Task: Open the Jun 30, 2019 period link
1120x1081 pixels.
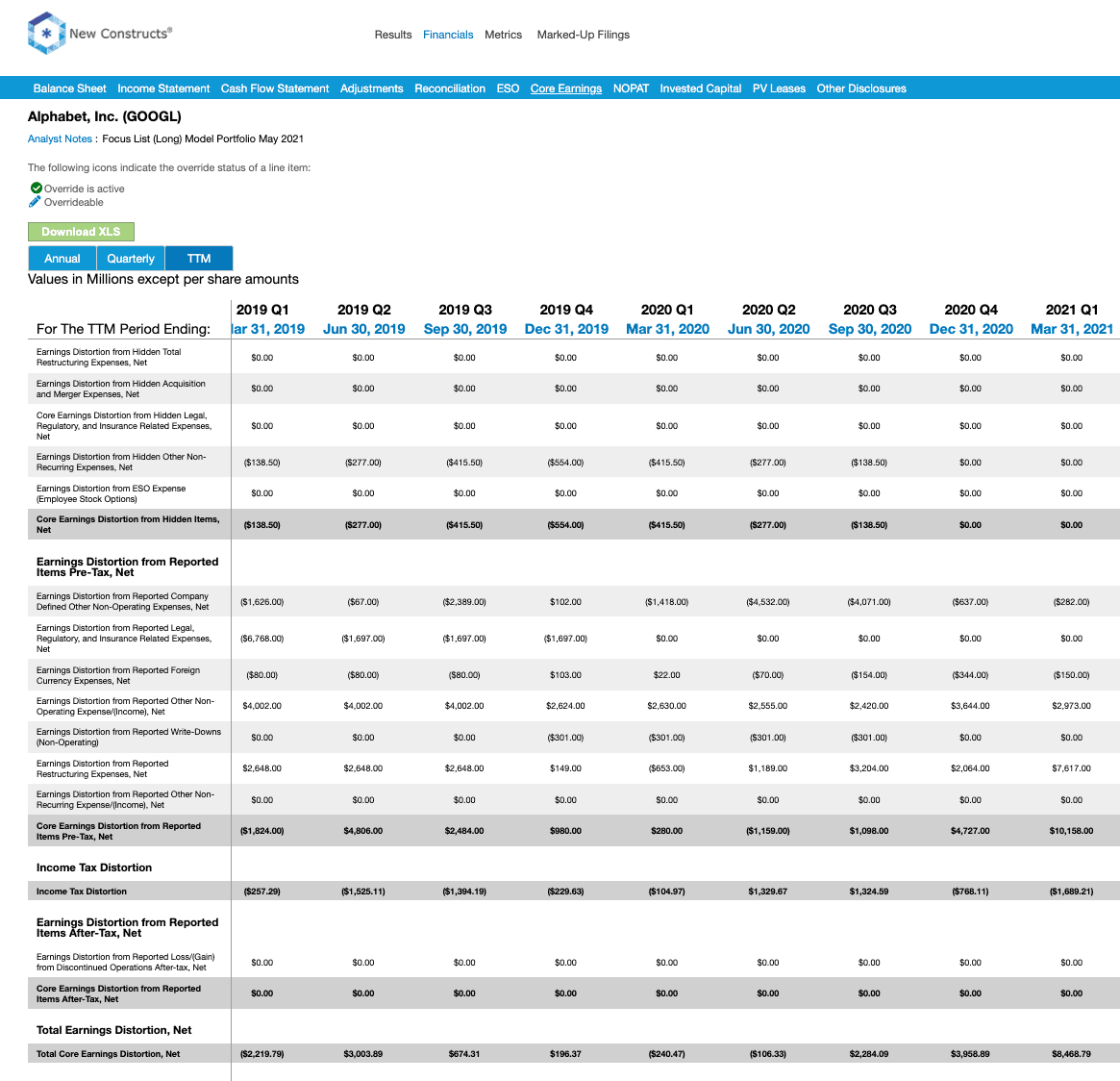Action: tap(363, 329)
